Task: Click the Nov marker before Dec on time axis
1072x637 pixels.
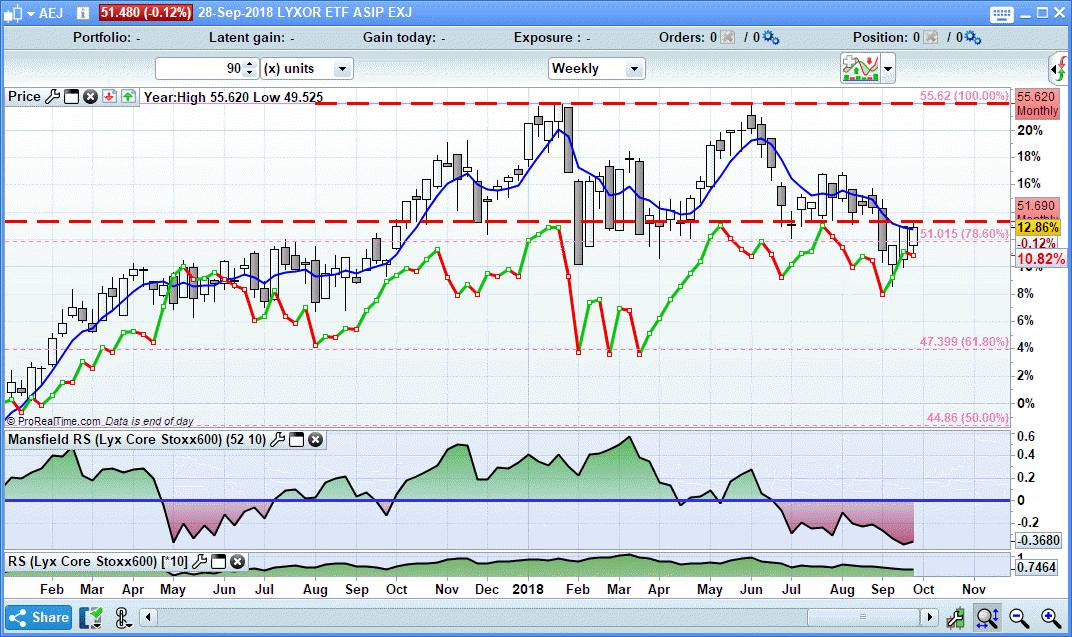Action: pos(446,589)
